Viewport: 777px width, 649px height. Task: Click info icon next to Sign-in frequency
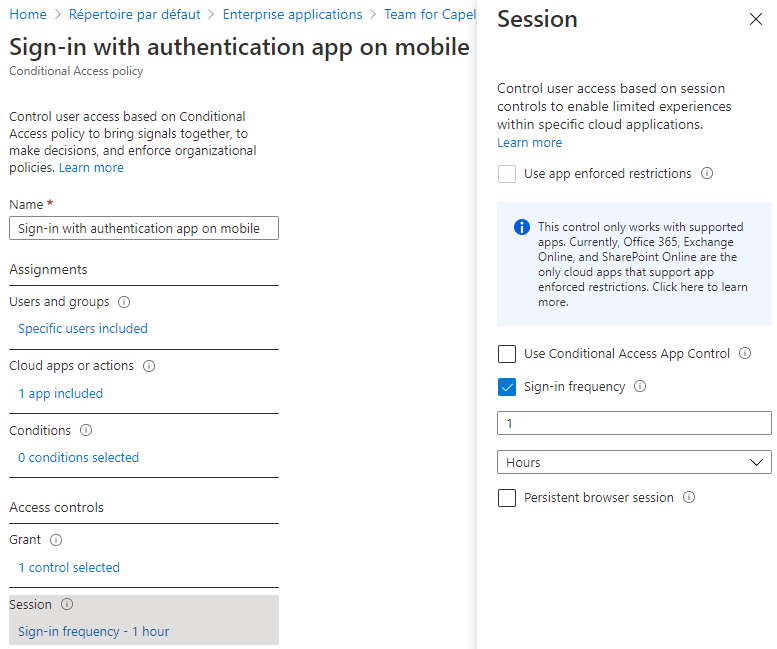pyautogui.click(x=640, y=387)
